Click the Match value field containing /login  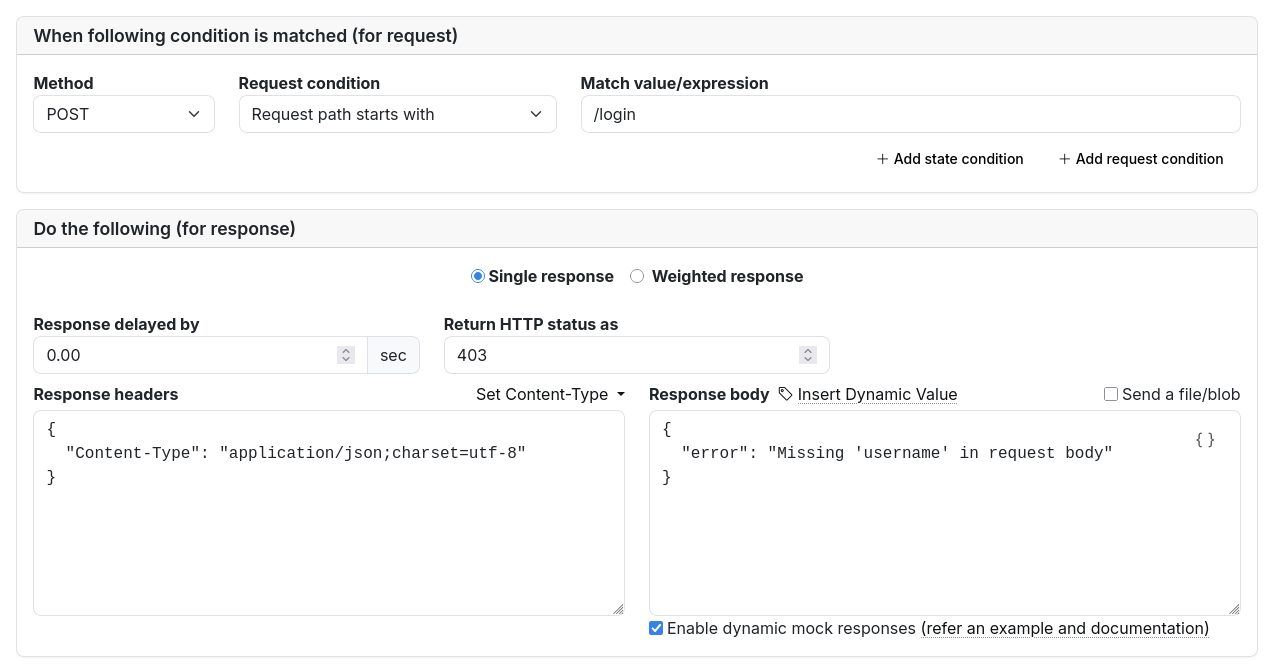point(910,114)
